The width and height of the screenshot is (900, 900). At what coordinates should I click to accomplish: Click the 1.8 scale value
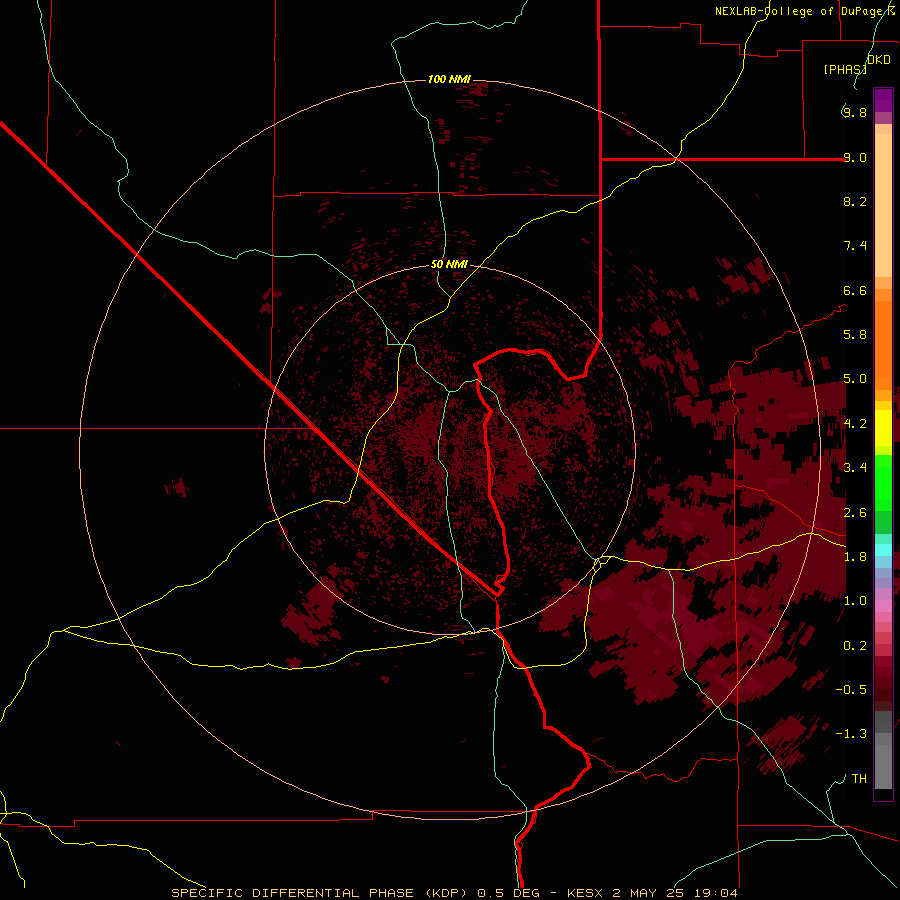(855, 557)
